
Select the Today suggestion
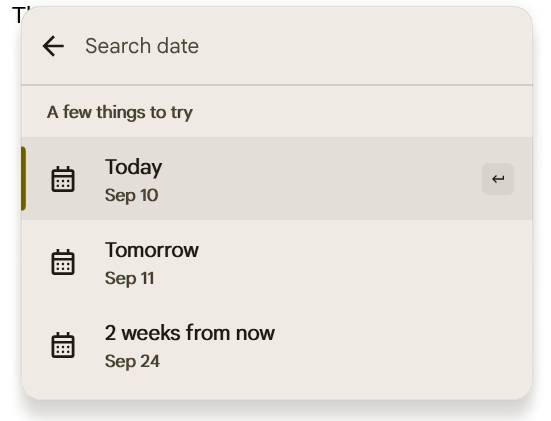(x=277, y=179)
